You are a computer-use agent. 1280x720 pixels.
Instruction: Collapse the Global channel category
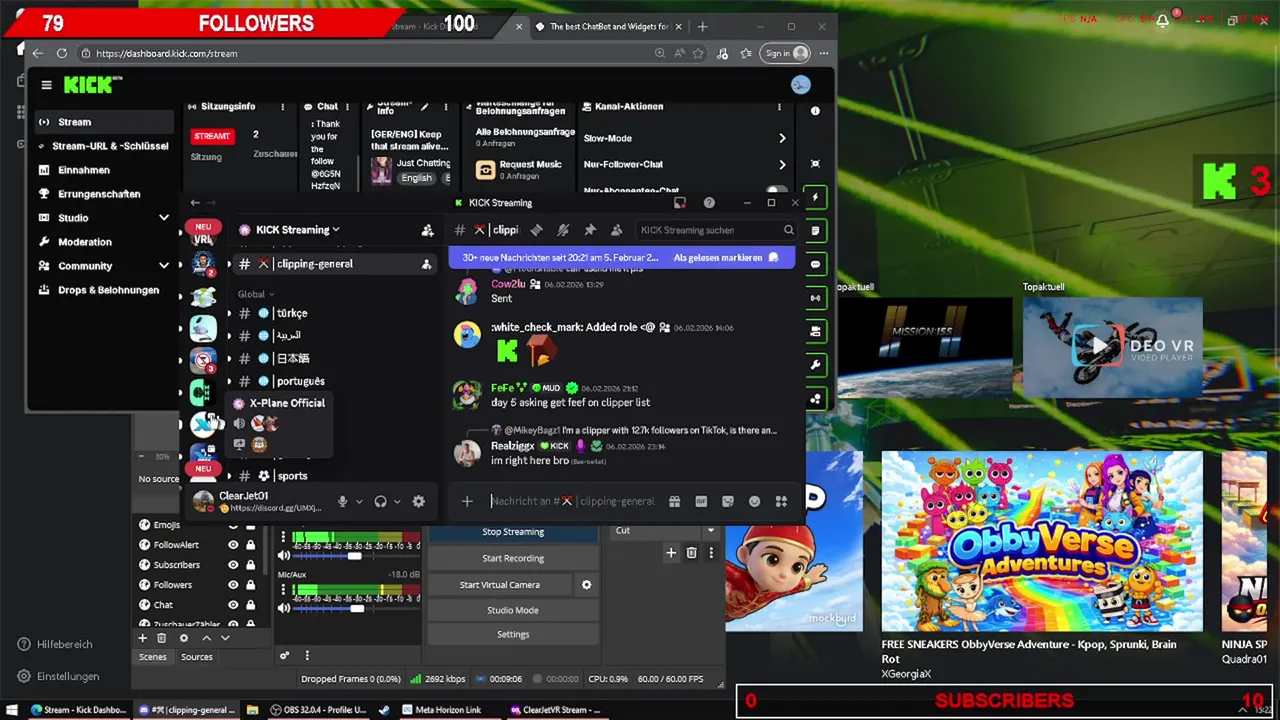point(258,294)
